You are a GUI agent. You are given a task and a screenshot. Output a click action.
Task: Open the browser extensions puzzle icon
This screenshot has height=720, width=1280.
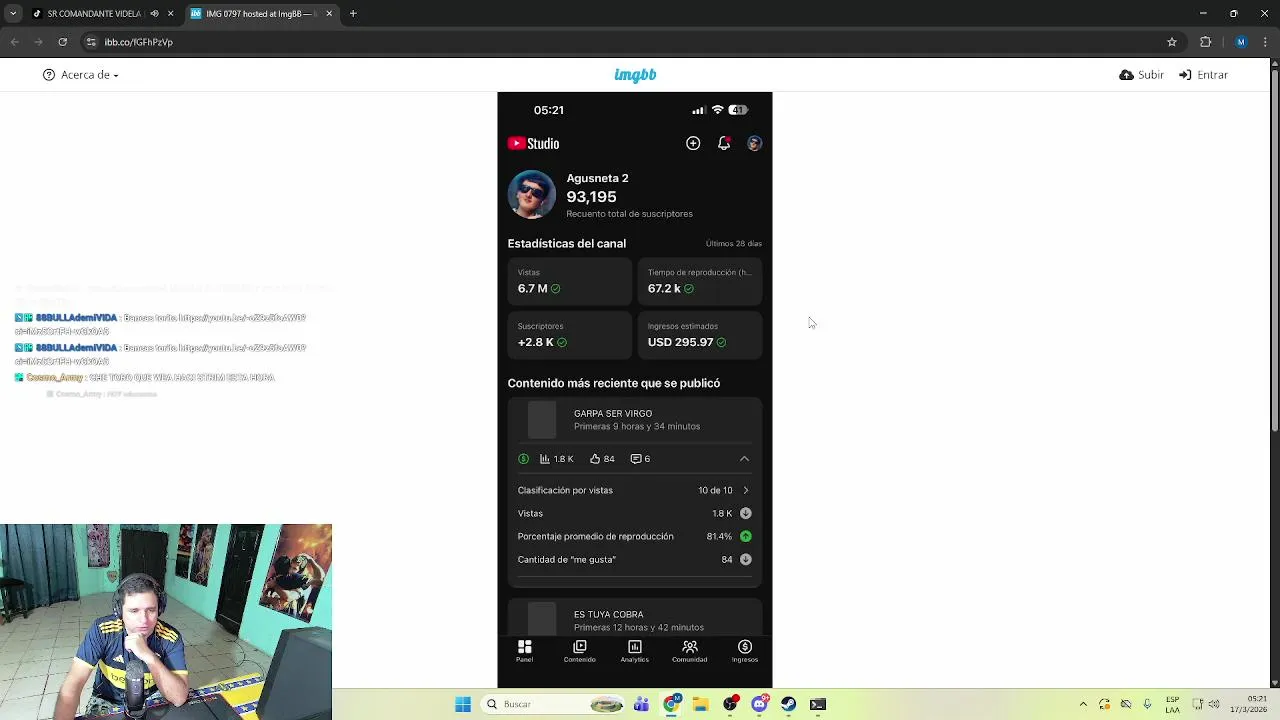[1205, 42]
